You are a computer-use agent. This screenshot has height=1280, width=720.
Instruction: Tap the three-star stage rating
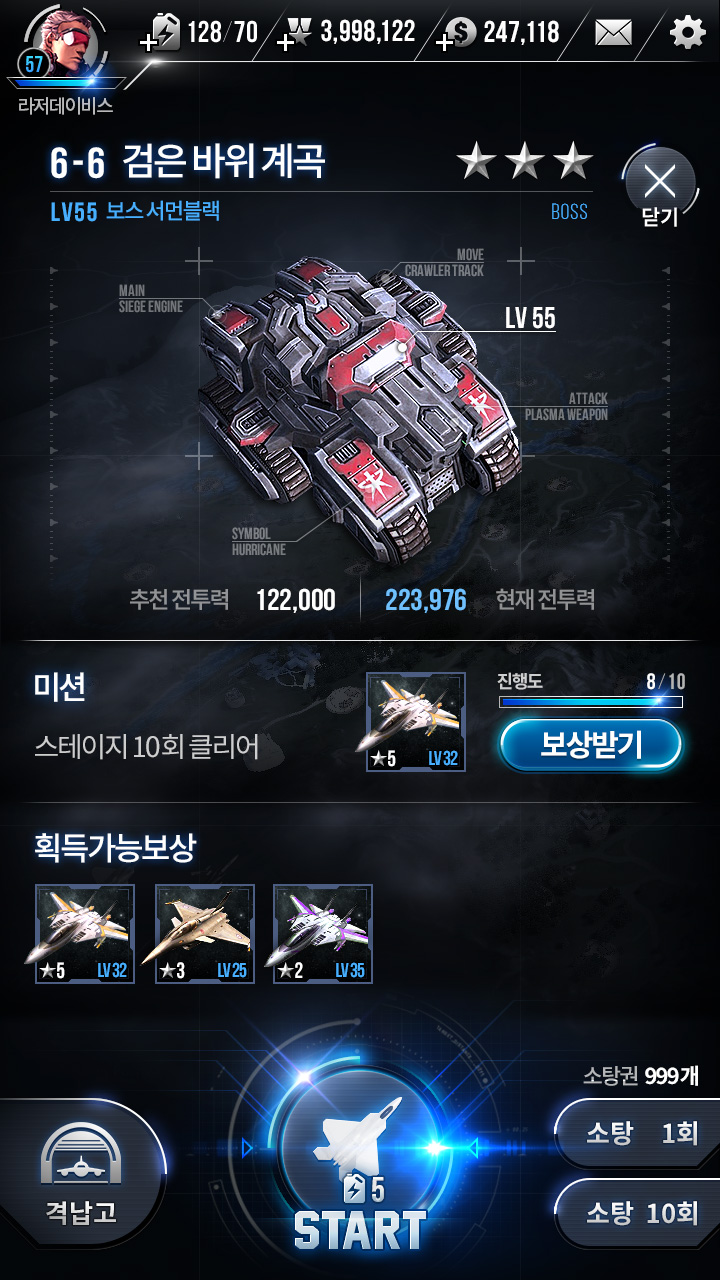525,161
